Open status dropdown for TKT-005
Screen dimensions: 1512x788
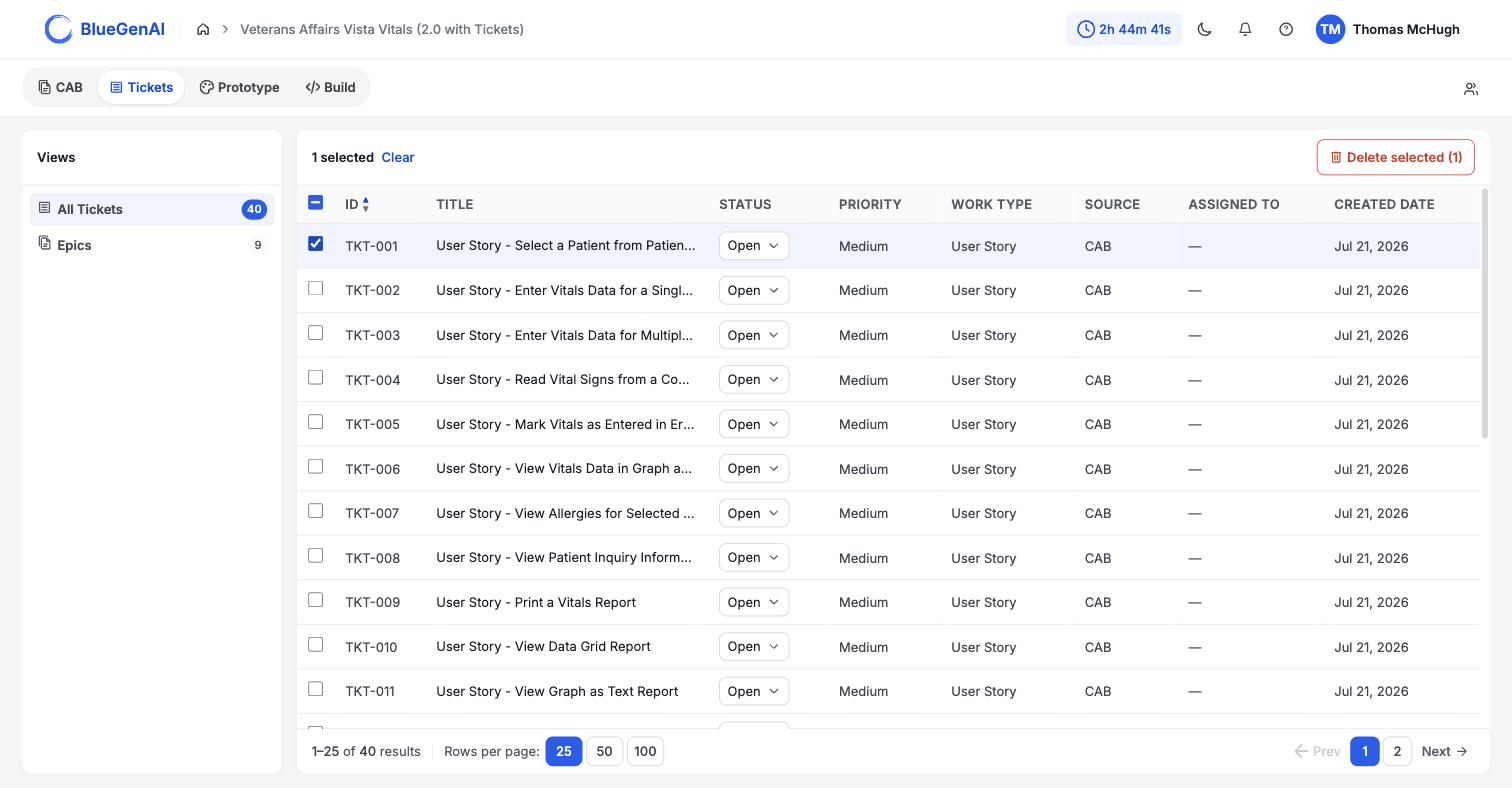click(754, 424)
